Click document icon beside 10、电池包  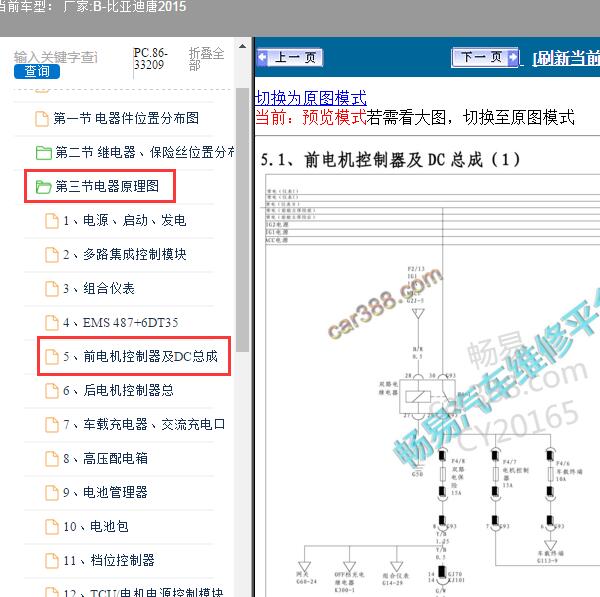point(52,527)
